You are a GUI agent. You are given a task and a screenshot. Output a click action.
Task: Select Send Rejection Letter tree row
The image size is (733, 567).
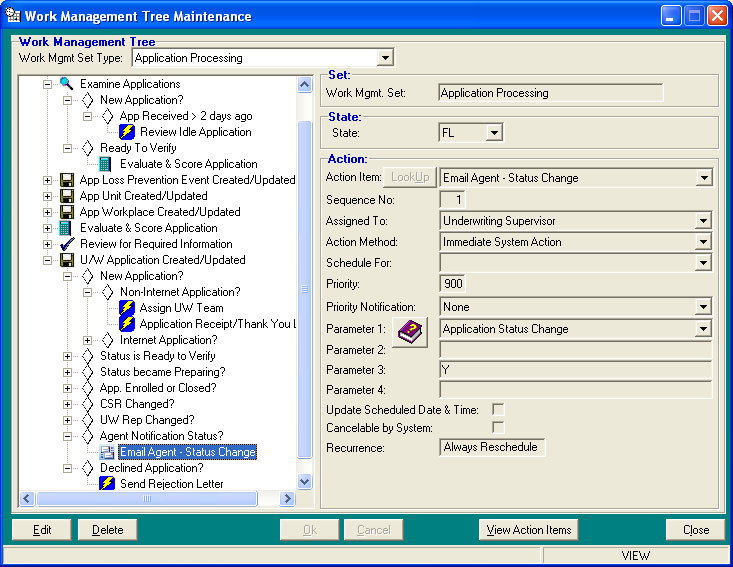[x=172, y=484]
